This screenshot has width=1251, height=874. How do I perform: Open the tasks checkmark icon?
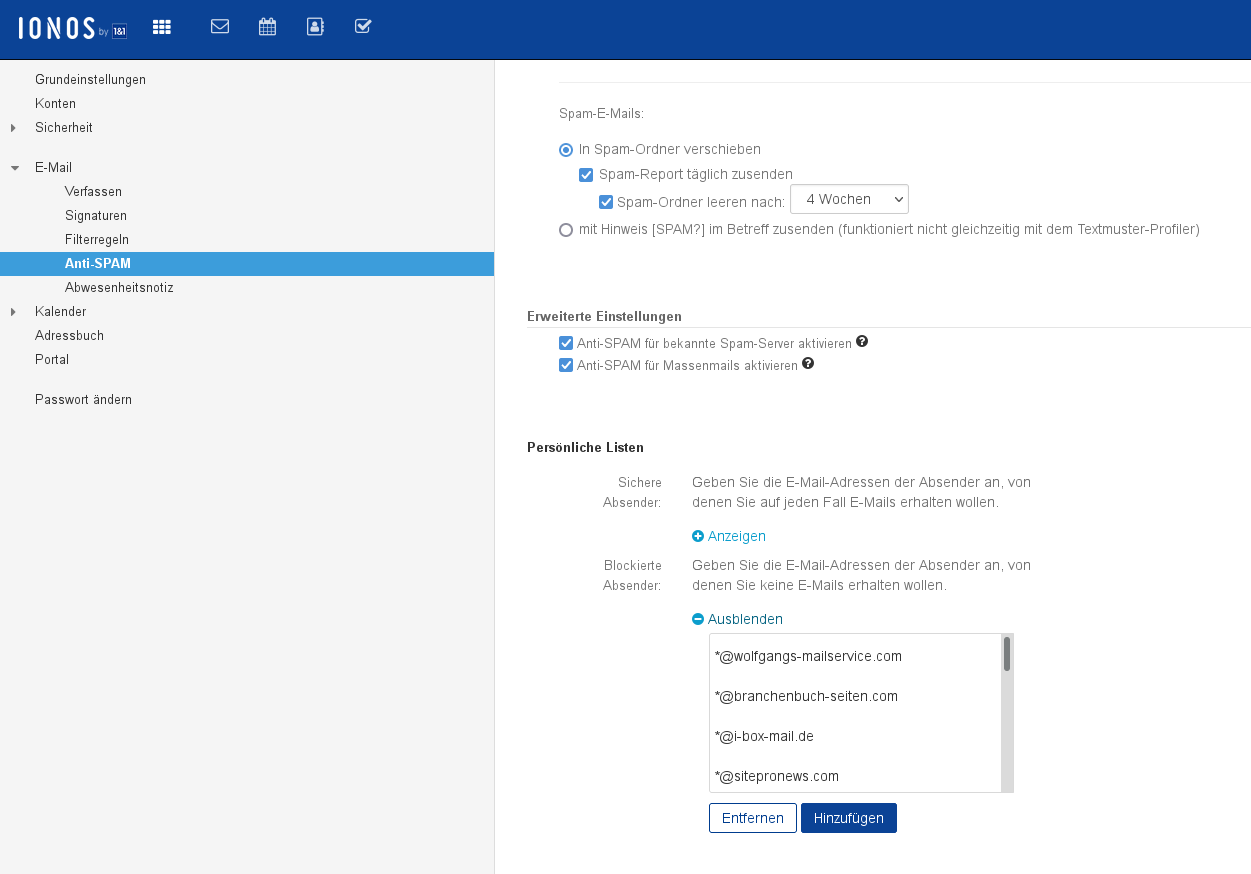coord(363,27)
